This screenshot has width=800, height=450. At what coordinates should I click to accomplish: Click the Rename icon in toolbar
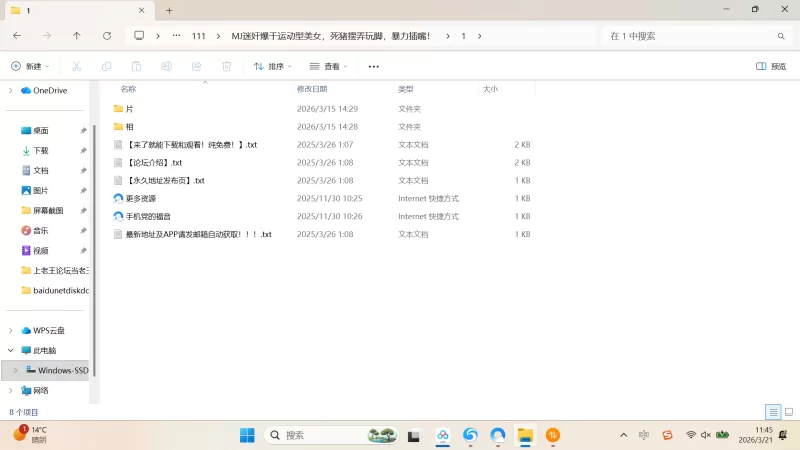click(x=167, y=66)
